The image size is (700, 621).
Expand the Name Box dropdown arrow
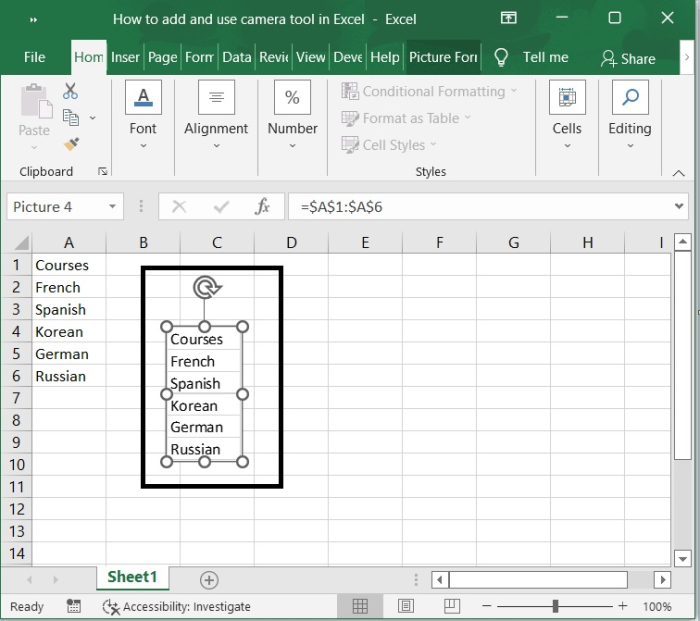(113, 207)
